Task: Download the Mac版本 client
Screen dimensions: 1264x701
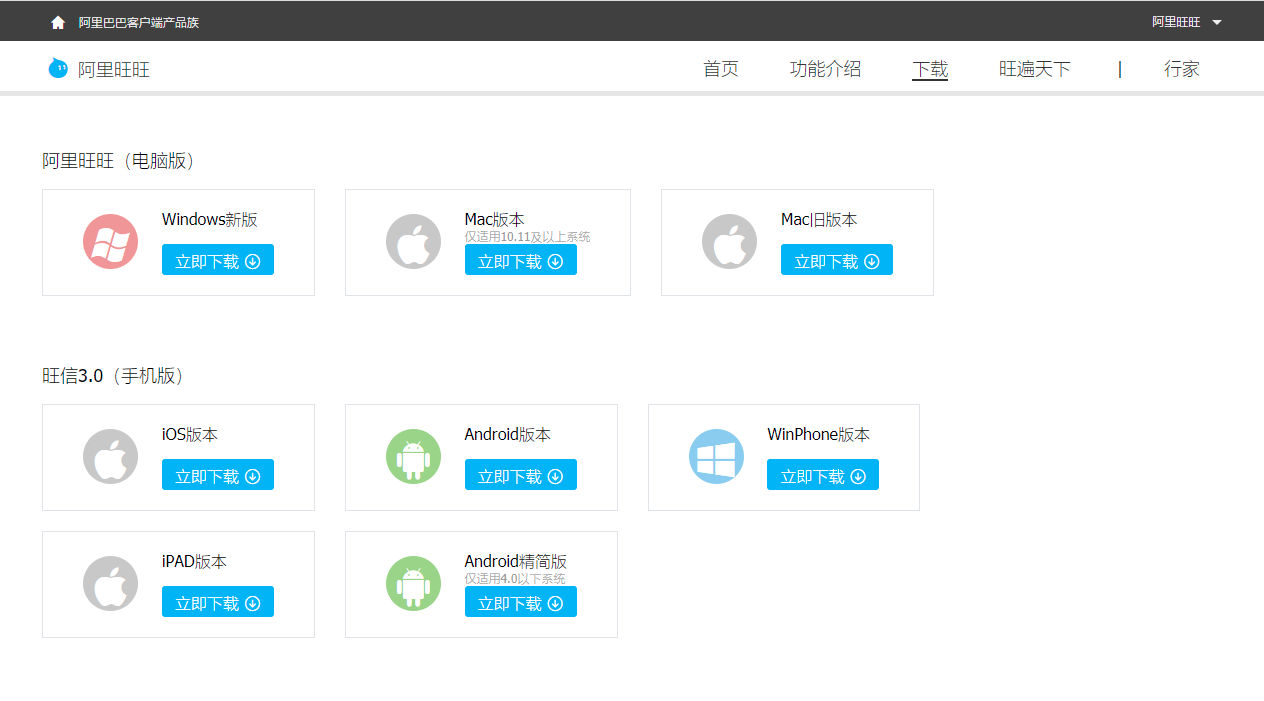Action: pos(521,260)
